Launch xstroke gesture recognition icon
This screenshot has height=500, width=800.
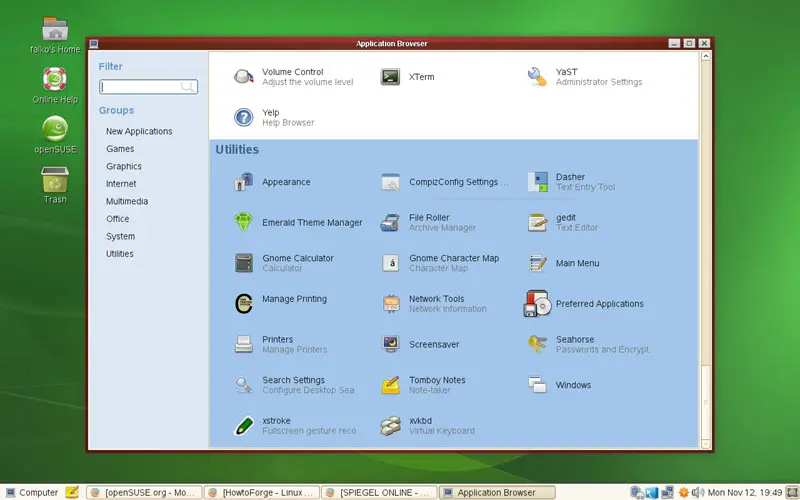pos(243,426)
